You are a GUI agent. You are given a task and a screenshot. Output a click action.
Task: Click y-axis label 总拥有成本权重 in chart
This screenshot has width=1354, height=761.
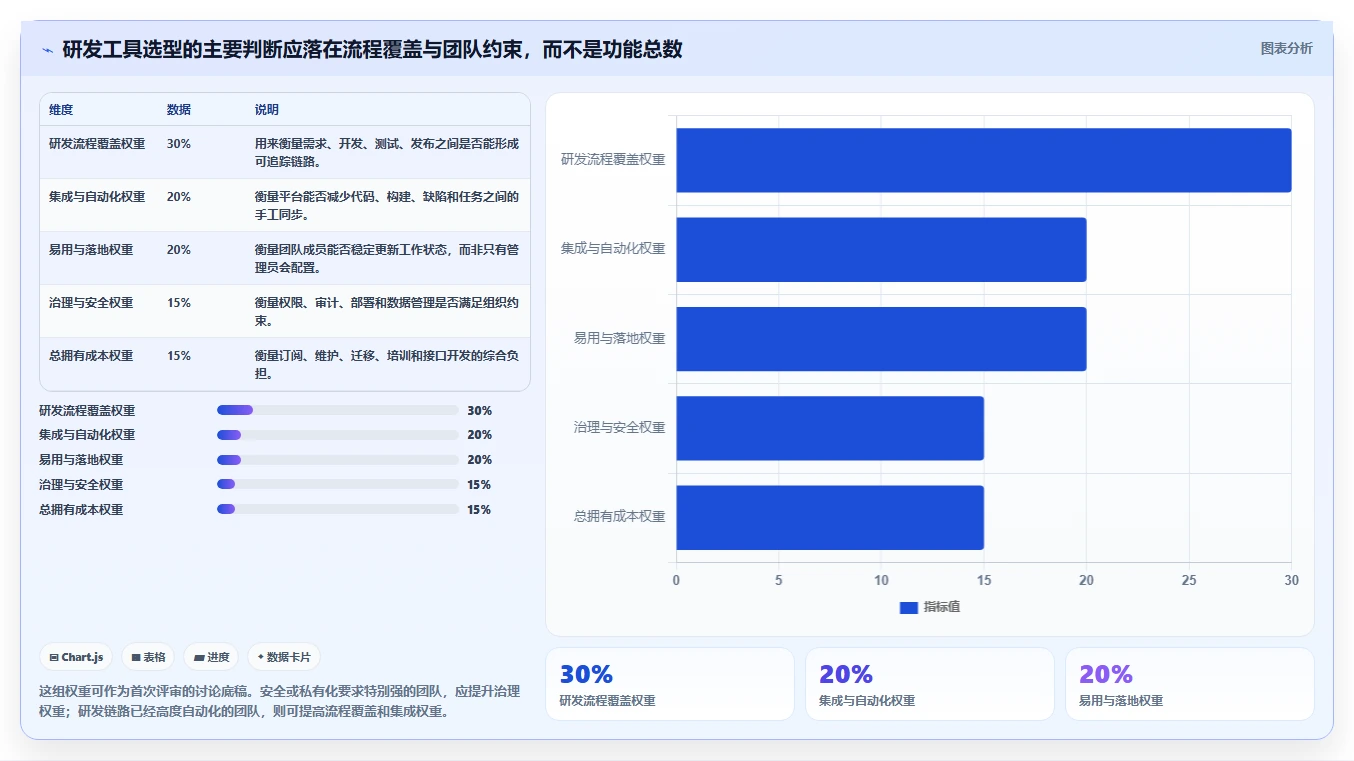click(619, 517)
